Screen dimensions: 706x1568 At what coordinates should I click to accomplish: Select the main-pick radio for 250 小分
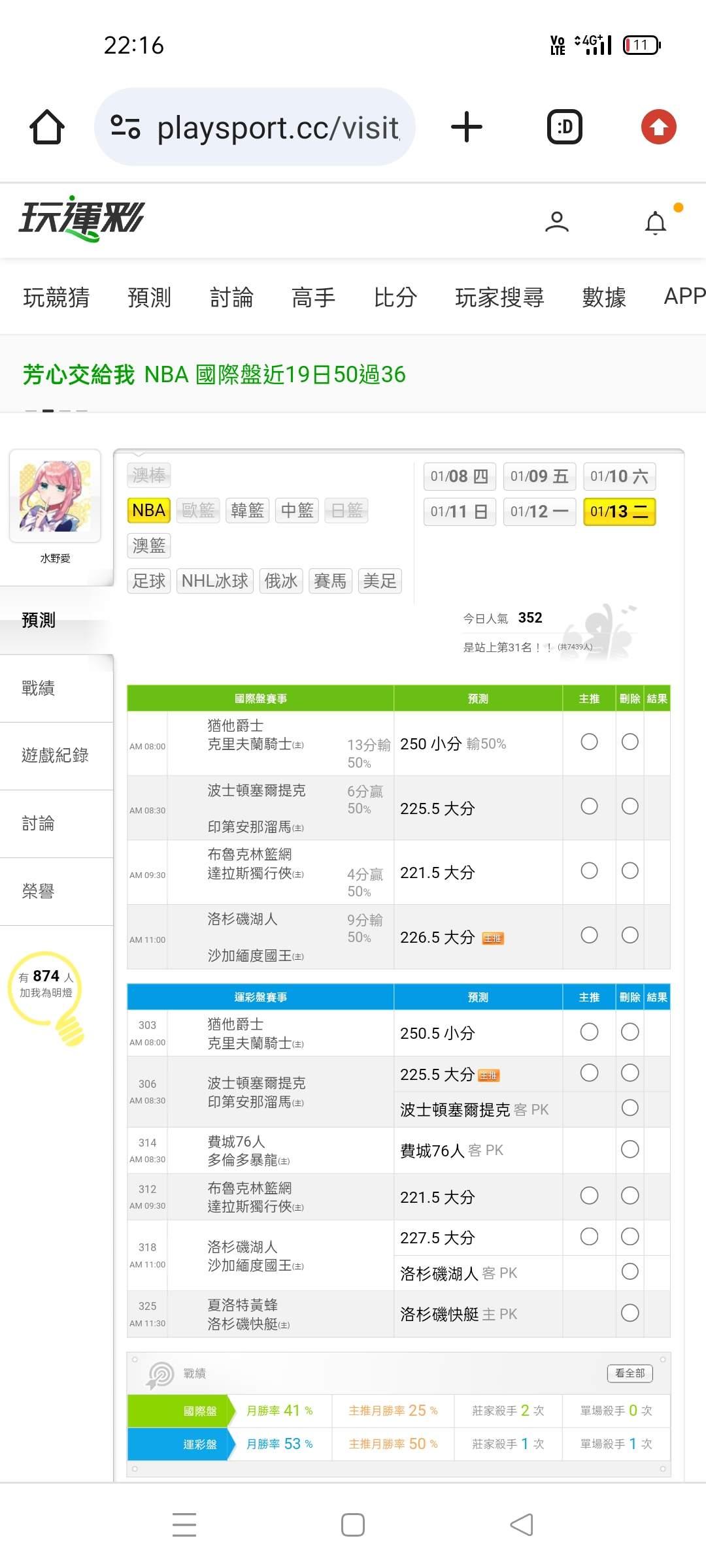coord(589,742)
